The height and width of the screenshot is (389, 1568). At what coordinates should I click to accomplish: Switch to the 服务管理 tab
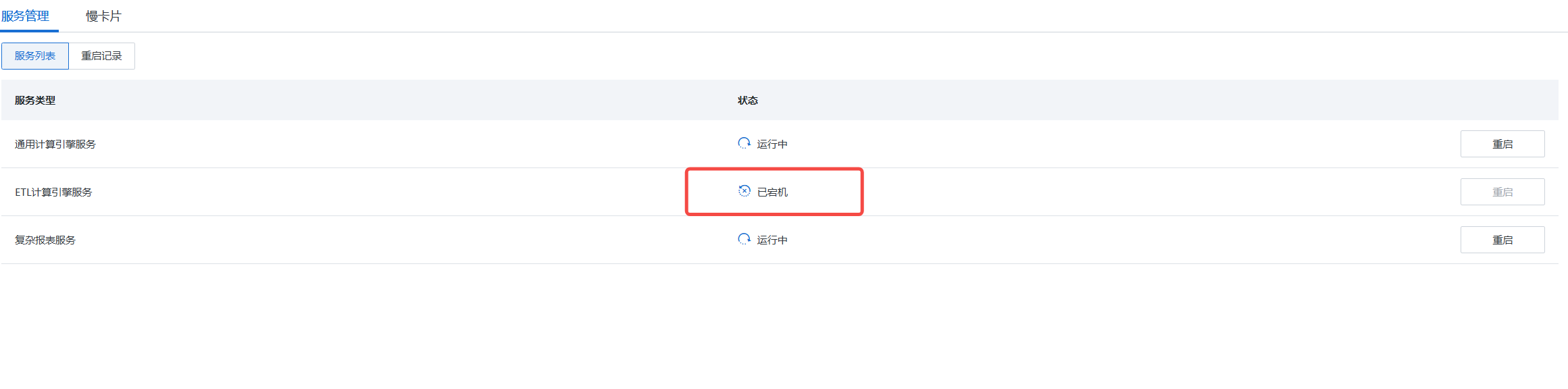26,16
